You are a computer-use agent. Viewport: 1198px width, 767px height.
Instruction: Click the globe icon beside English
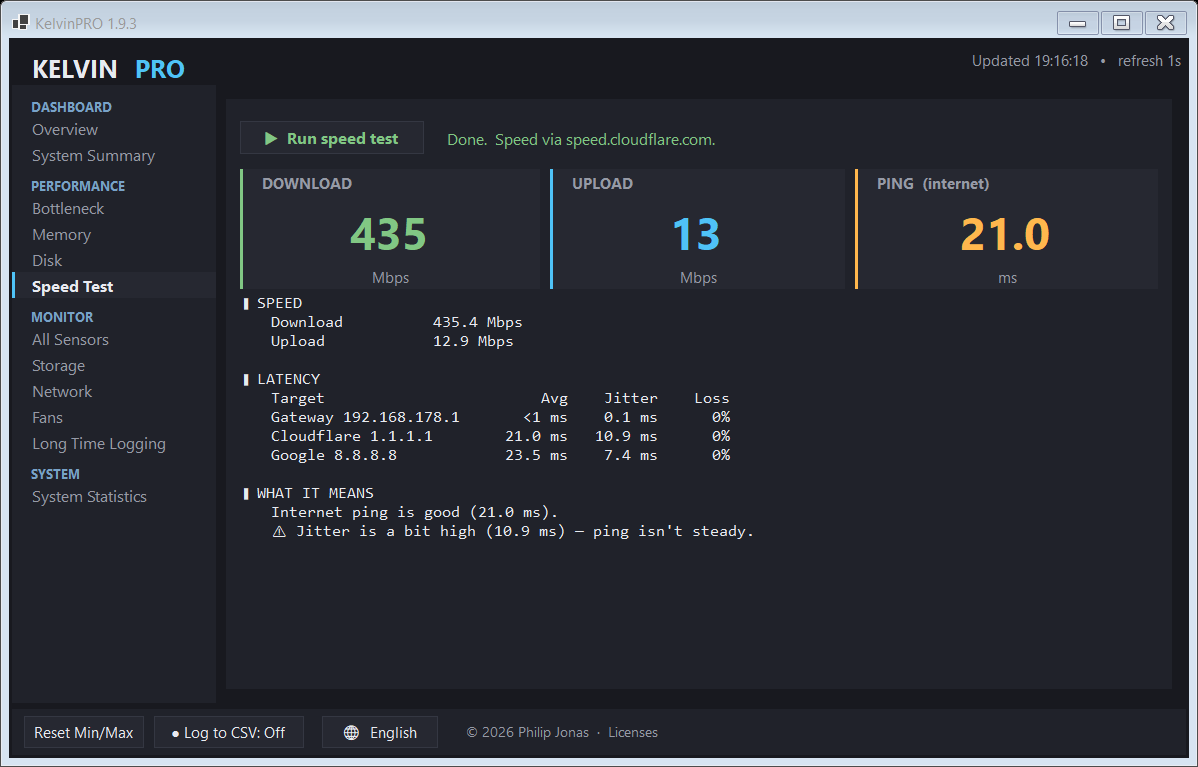[351, 733]
